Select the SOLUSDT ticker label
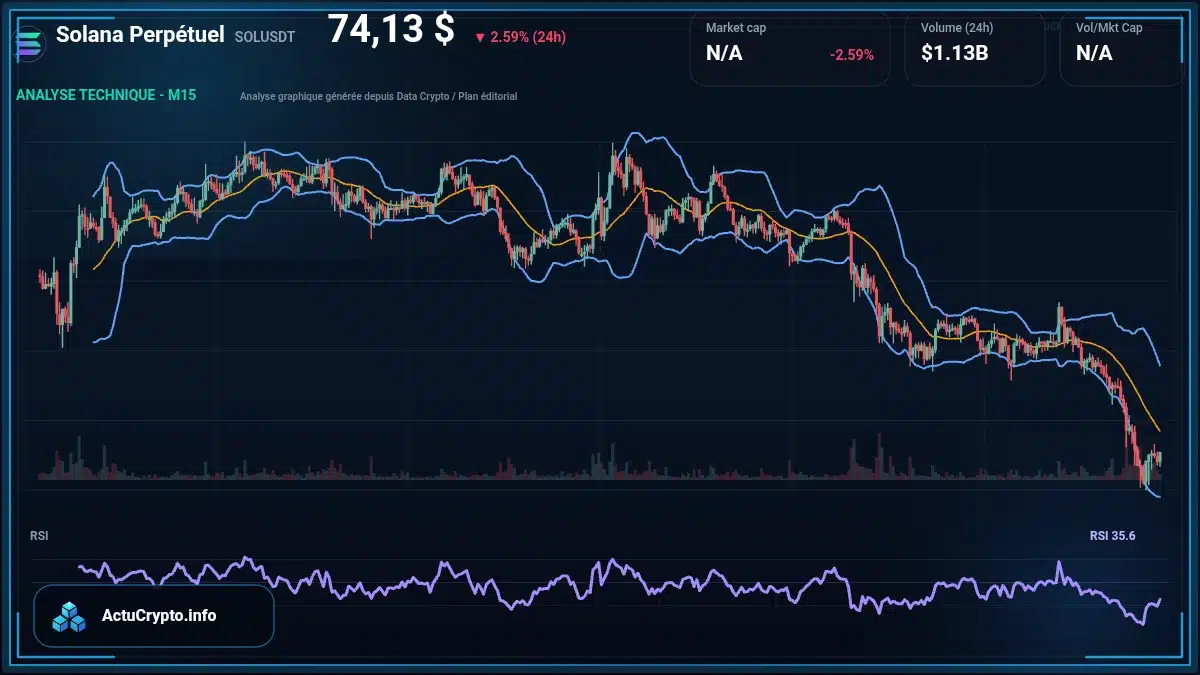 265,37
